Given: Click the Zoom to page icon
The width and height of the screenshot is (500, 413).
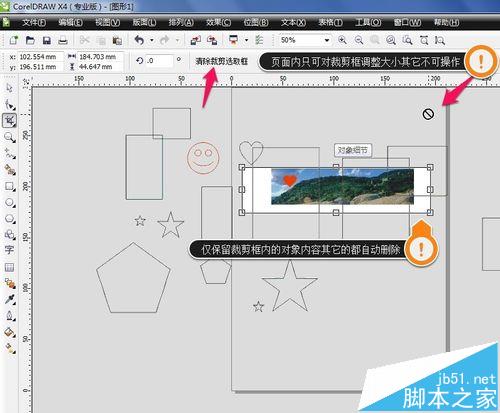Looking at the screenshot, I should click(407, 40).
